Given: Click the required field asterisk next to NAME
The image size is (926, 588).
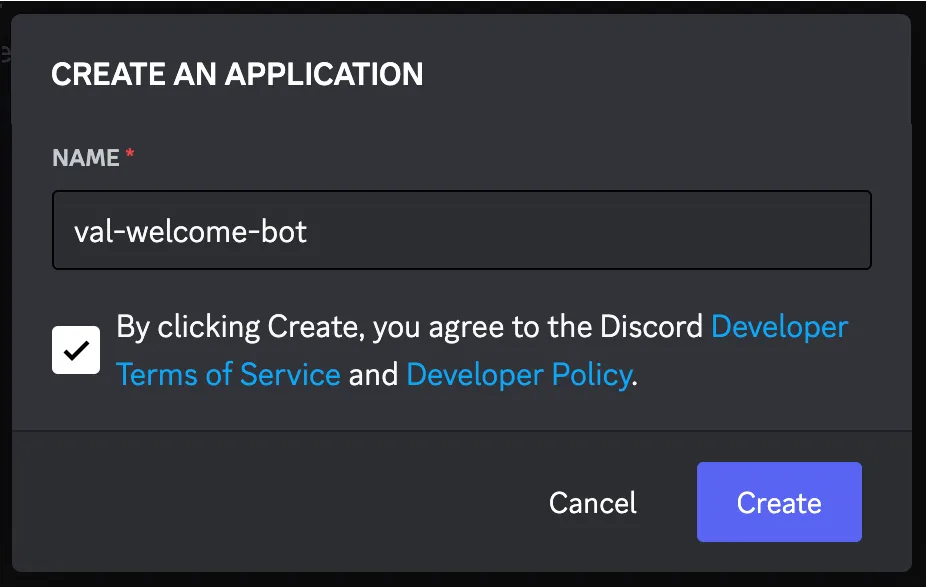Looking at the screenshot, I should coord(129,153).
